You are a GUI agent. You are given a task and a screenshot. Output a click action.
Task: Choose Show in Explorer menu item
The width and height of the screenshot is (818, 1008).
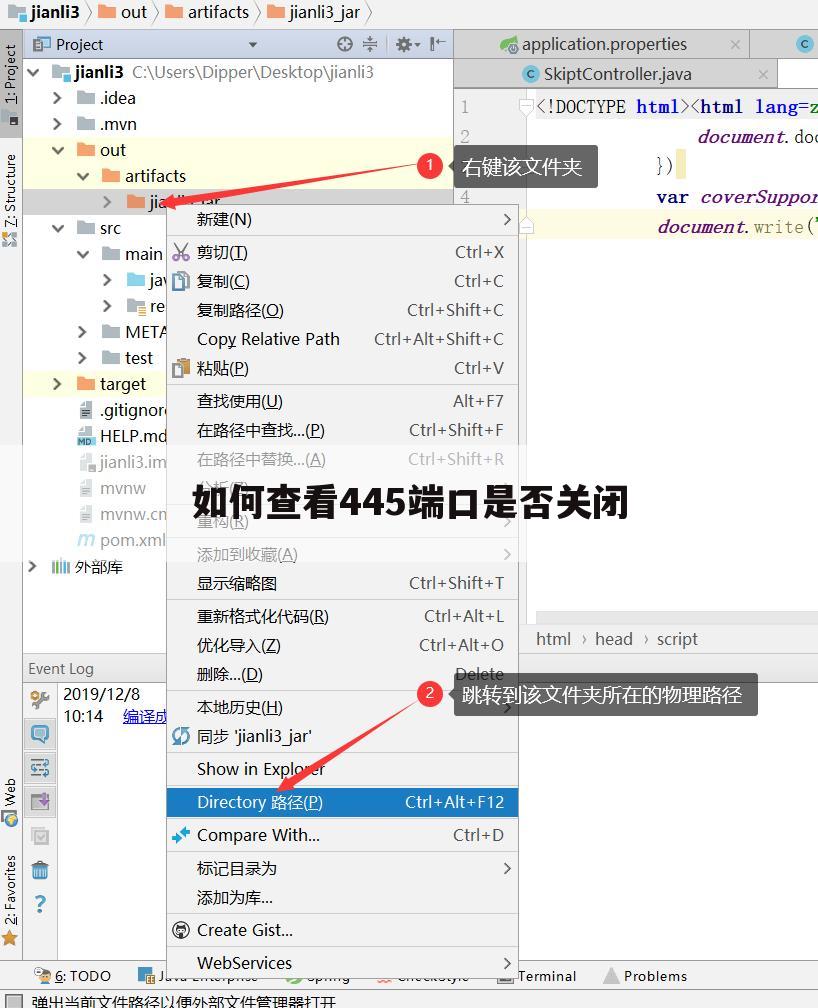(260, 769)
